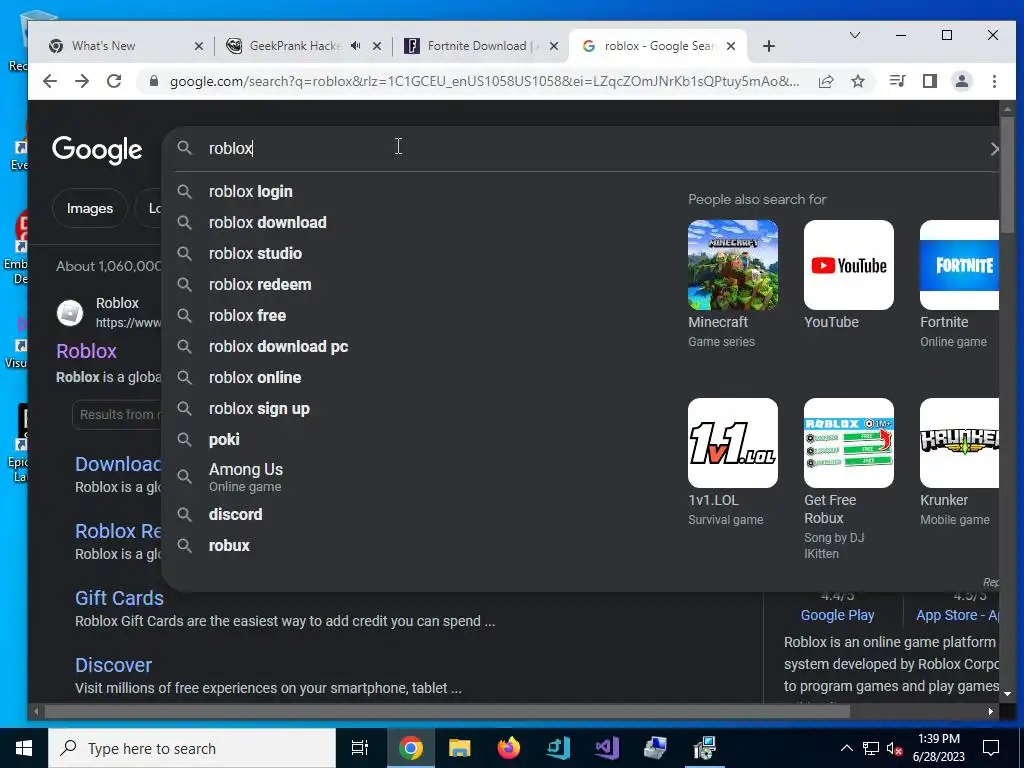The width and height of the screenshot is (1024, 768).
Task: Open the Gift Cards result link
Action: 119,598
